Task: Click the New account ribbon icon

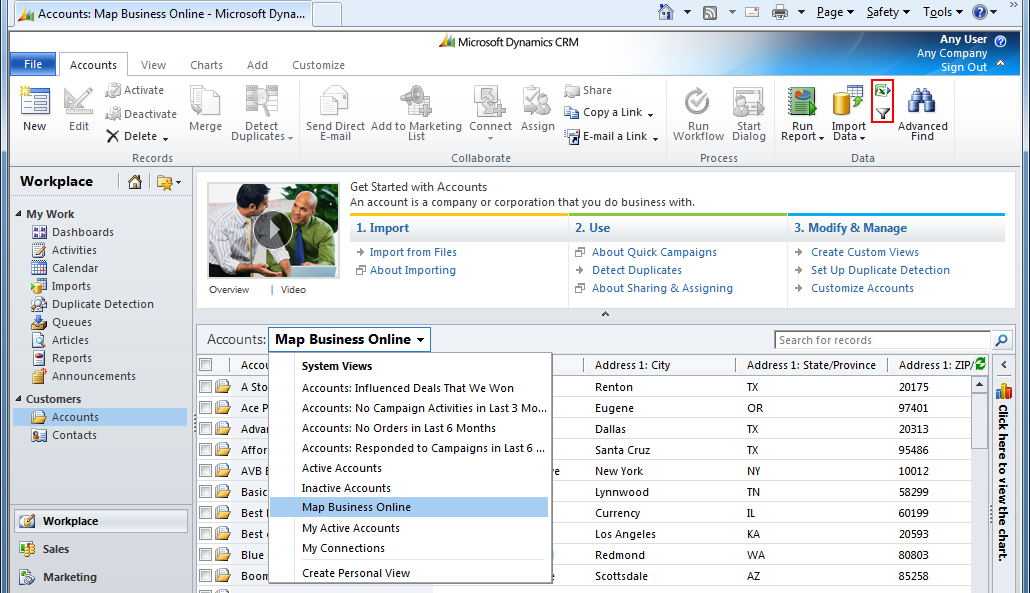Action: (x=34, y=102)
